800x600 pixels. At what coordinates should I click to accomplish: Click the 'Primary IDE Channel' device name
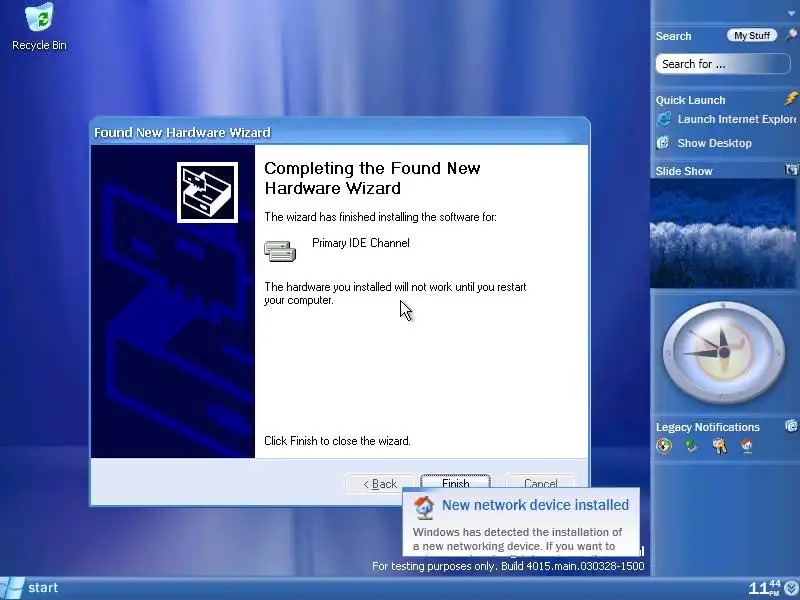[x=361, y=243]
